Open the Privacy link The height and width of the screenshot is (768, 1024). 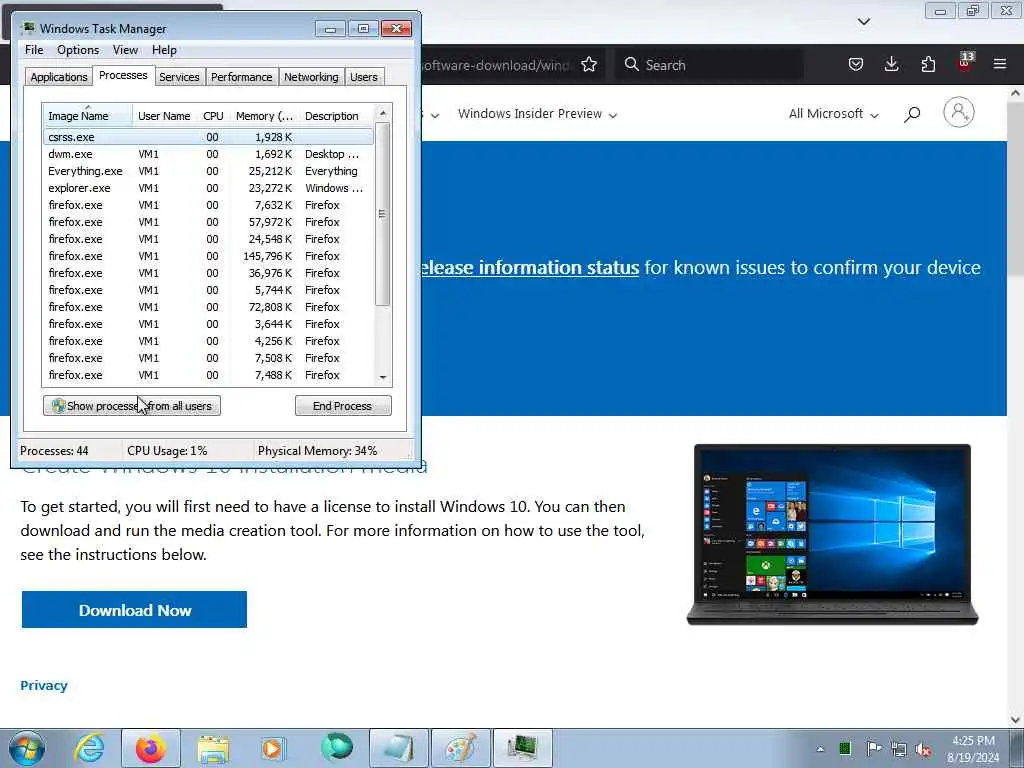[44, 685]
